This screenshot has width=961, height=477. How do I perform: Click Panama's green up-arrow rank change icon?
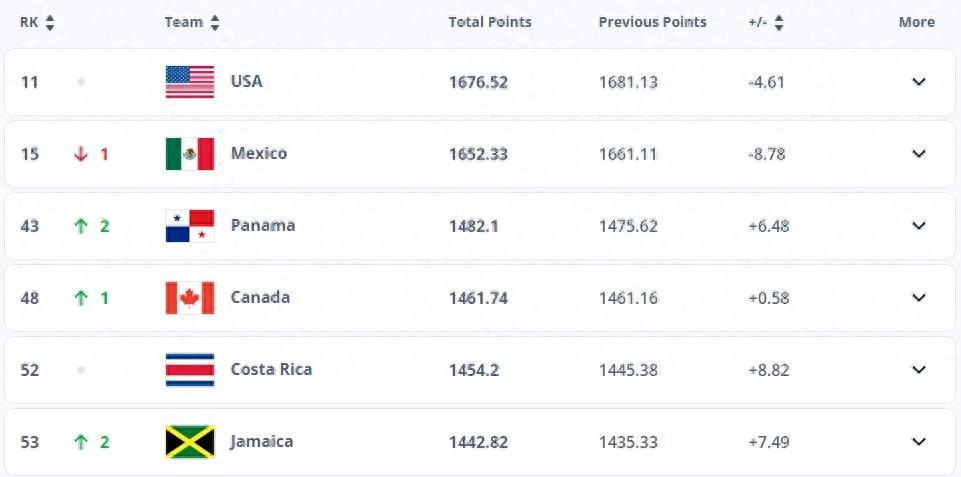(81, 226)
